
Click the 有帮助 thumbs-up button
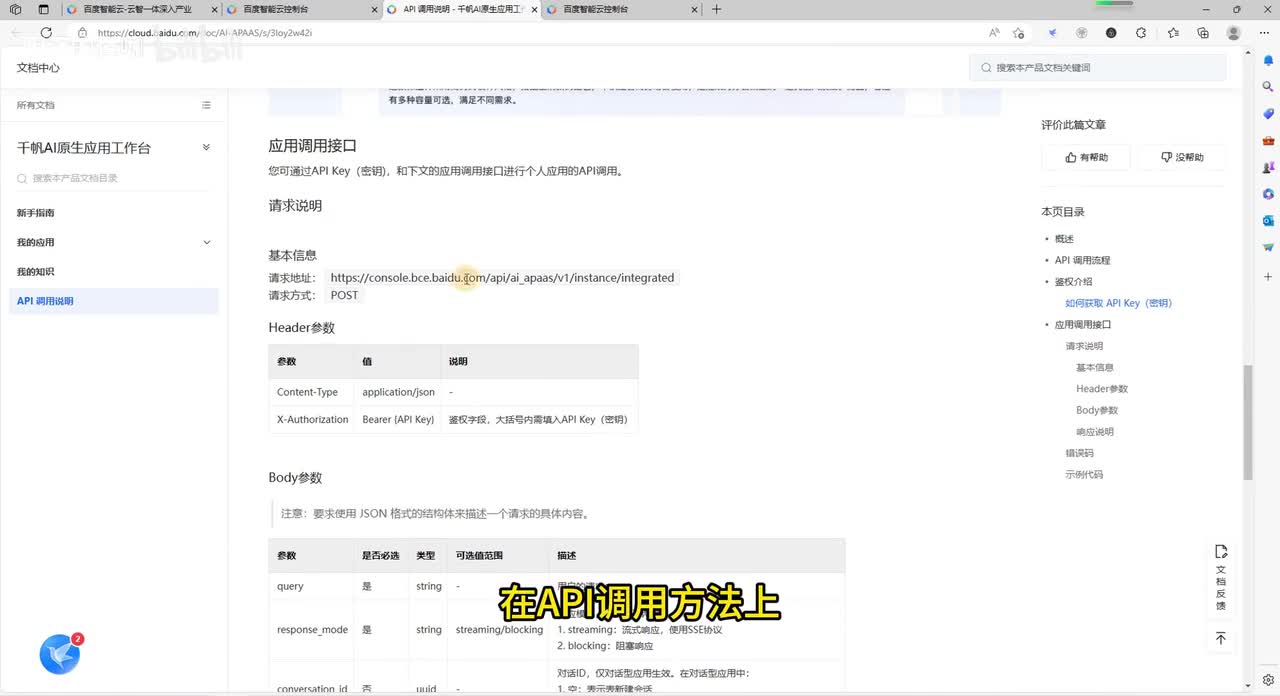point(1086,157)
